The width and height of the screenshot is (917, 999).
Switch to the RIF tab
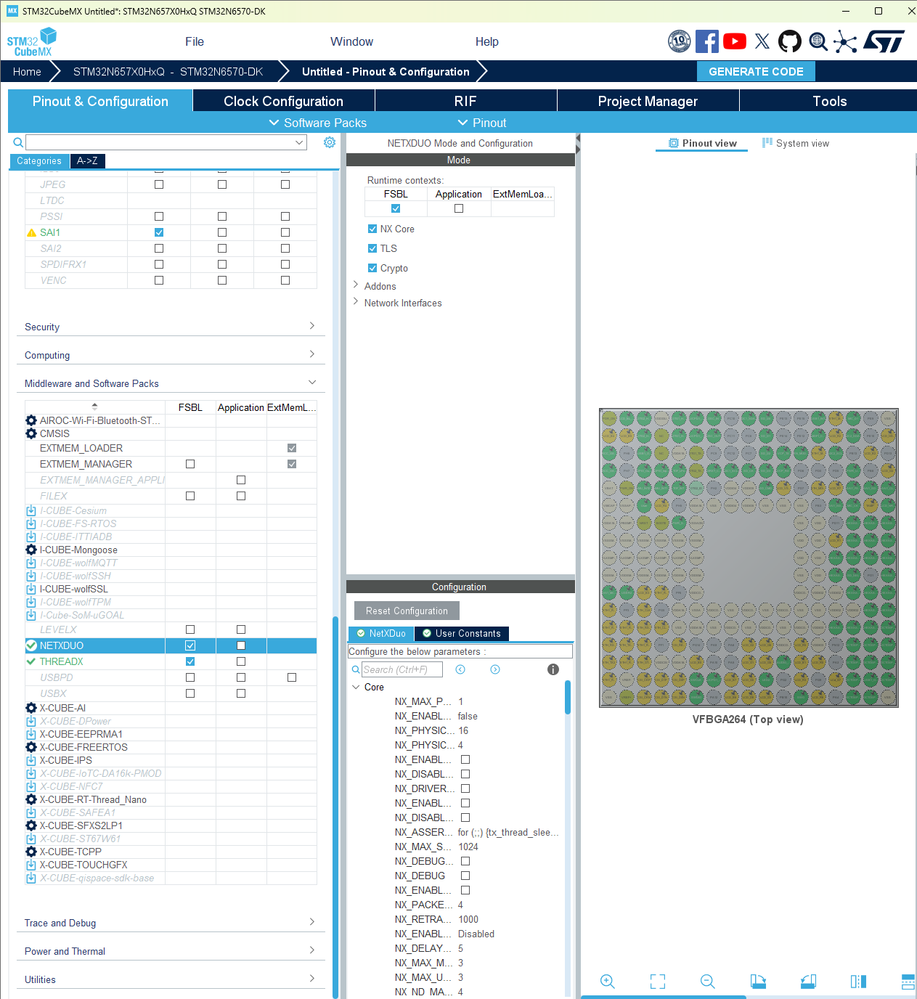[x=465, y=101]
